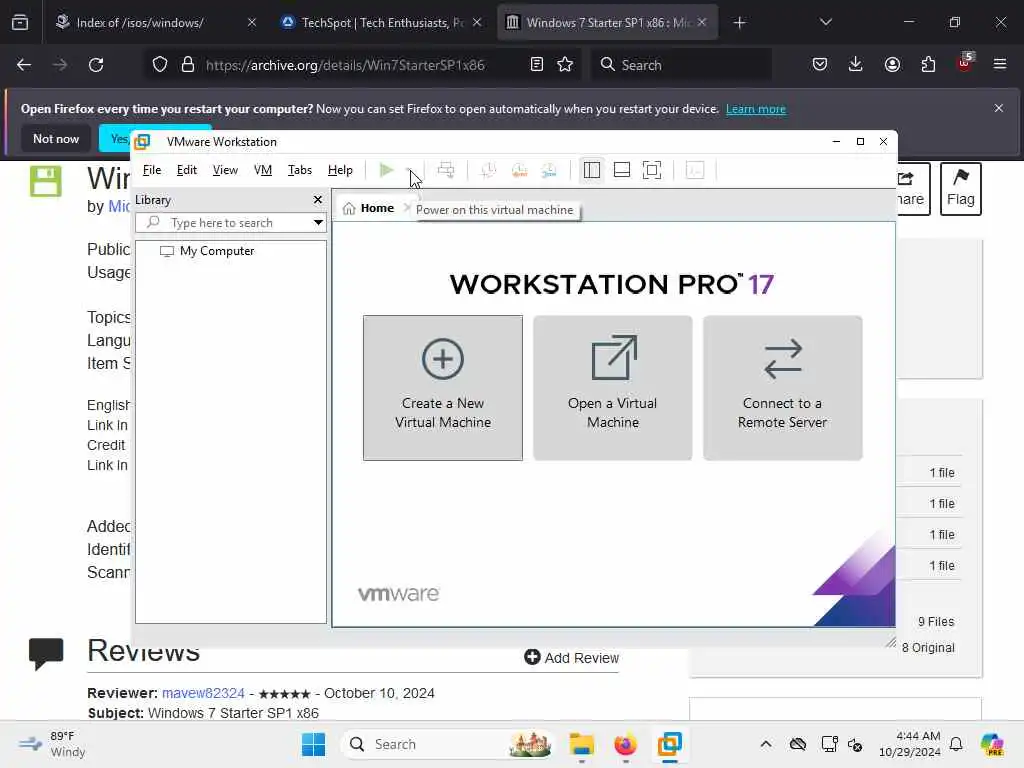Click Open a Virtual Machine
This screenshot has width=1024, height=768.
pyautogui.click(x=613, y=388)
